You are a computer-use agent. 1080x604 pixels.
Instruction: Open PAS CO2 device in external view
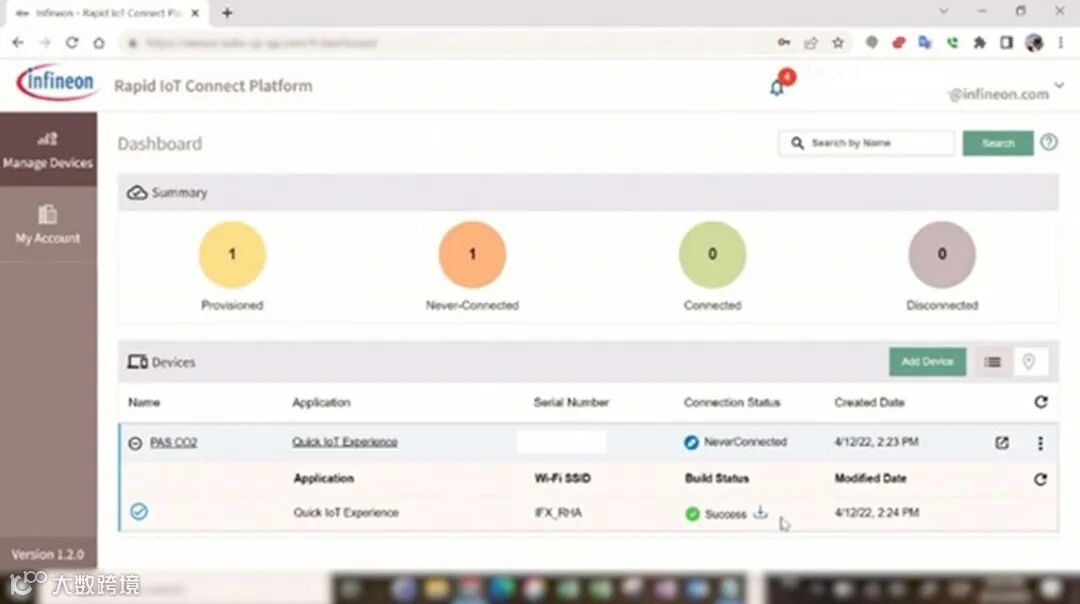coord(1001,443)
